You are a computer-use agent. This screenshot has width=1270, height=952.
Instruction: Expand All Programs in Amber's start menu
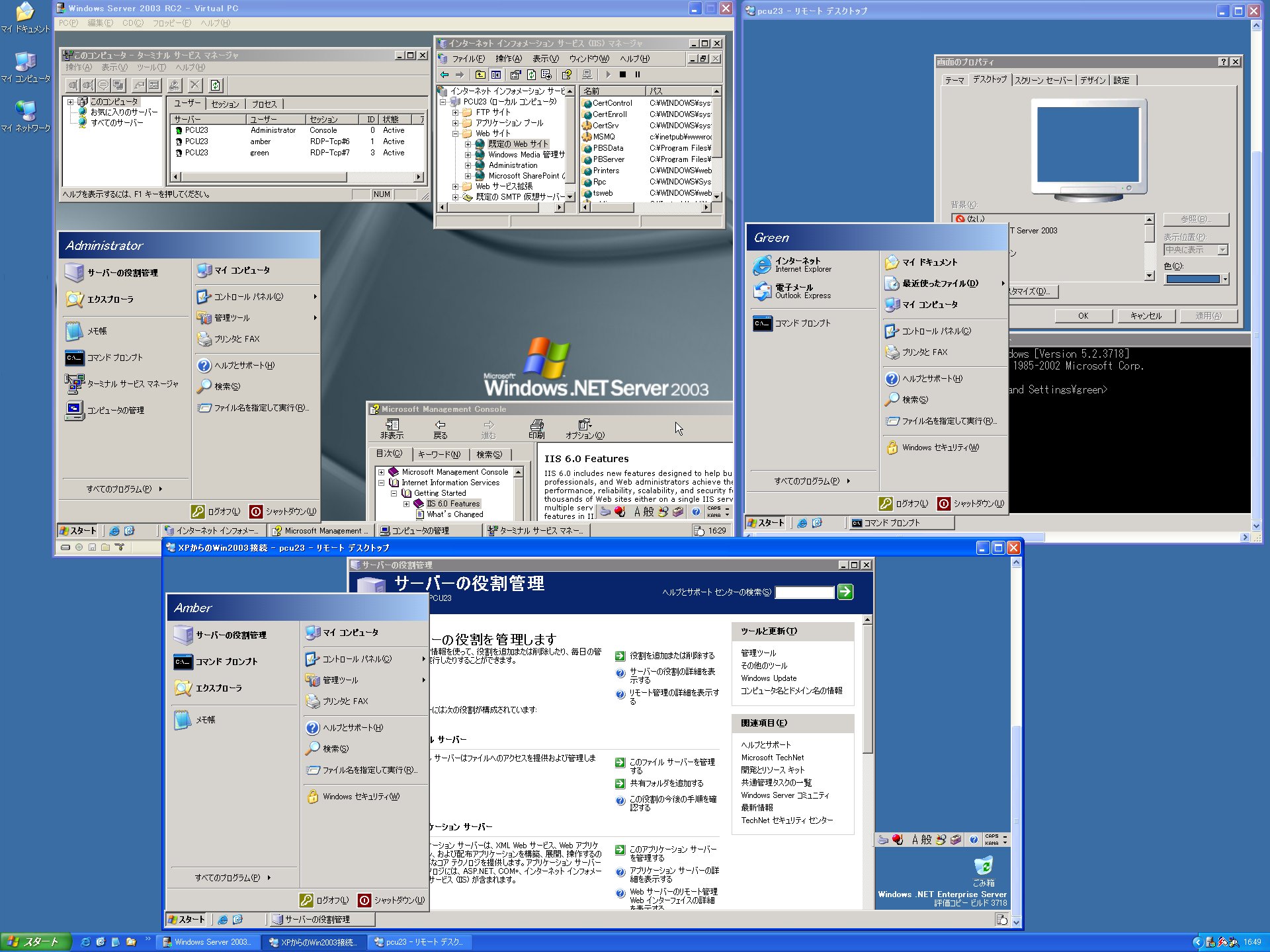coord(233,878)
